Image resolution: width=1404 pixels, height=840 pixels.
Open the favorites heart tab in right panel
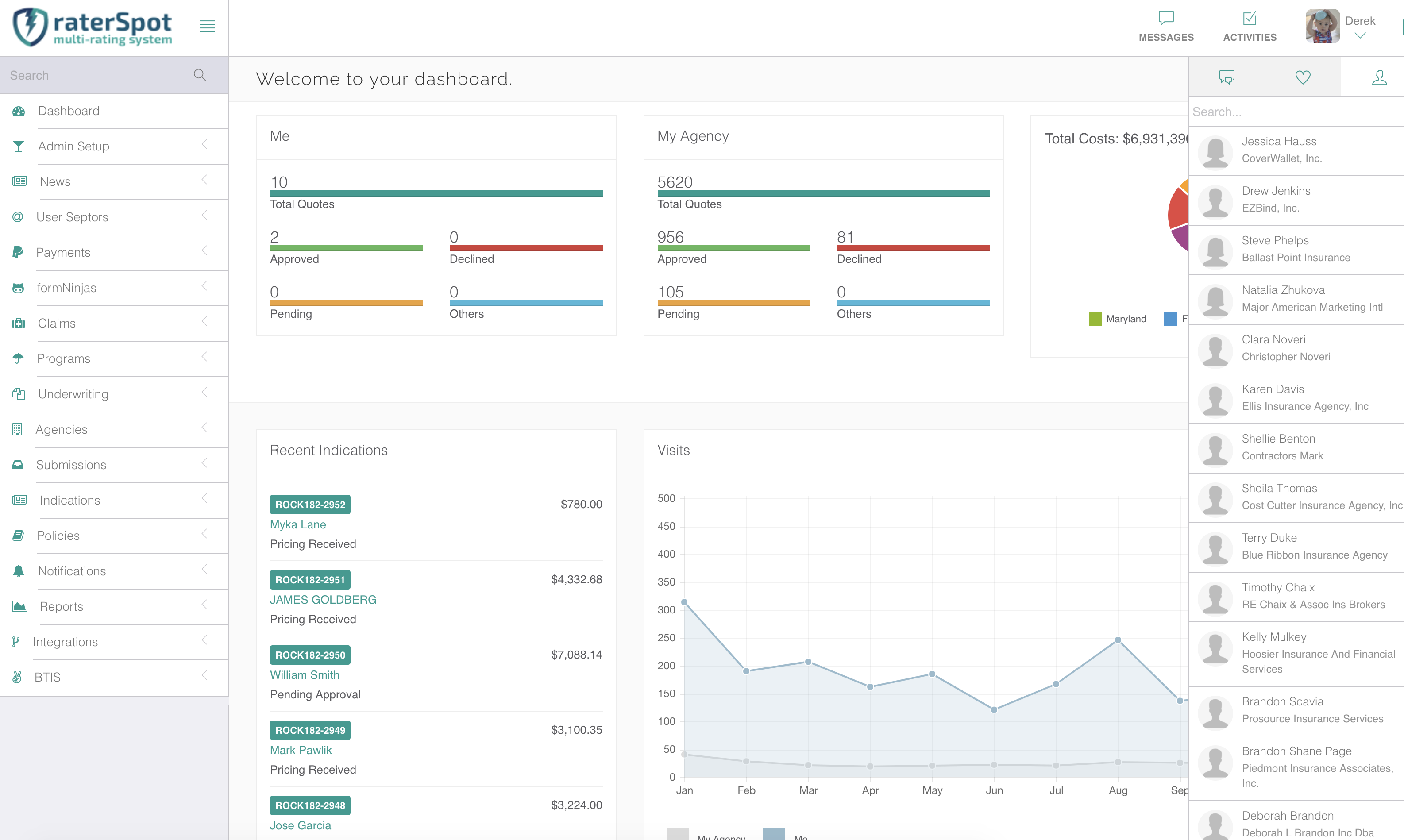(1303, 77)
